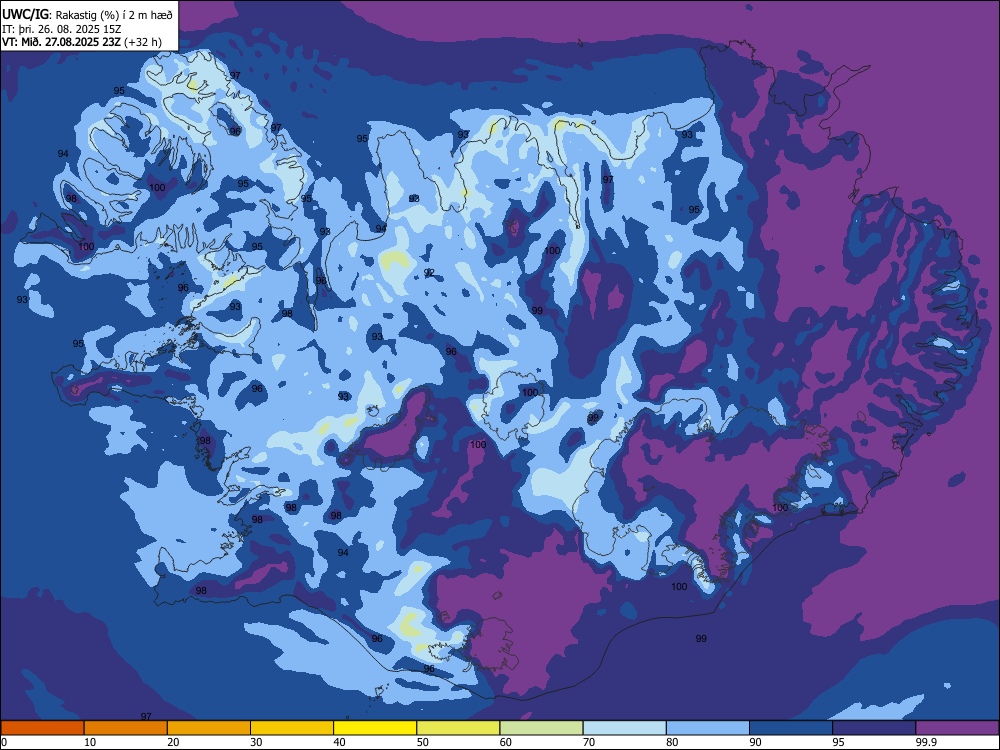Choose the pale blue 70–80 legend swatch
1000x750 pixels.
(x=624, y=728)
